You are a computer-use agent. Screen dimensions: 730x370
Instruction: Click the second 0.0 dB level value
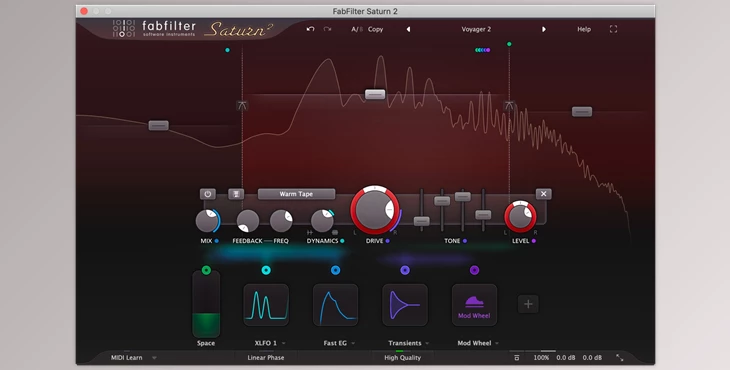(x=592, y=357)
